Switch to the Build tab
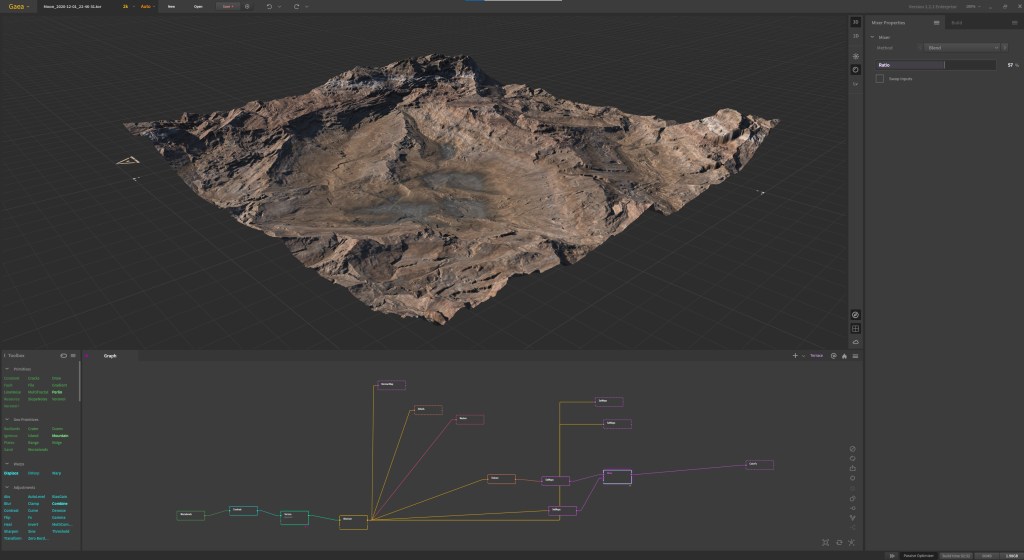Viewport: 1024px width, 560px height. [x=957, y=22]
